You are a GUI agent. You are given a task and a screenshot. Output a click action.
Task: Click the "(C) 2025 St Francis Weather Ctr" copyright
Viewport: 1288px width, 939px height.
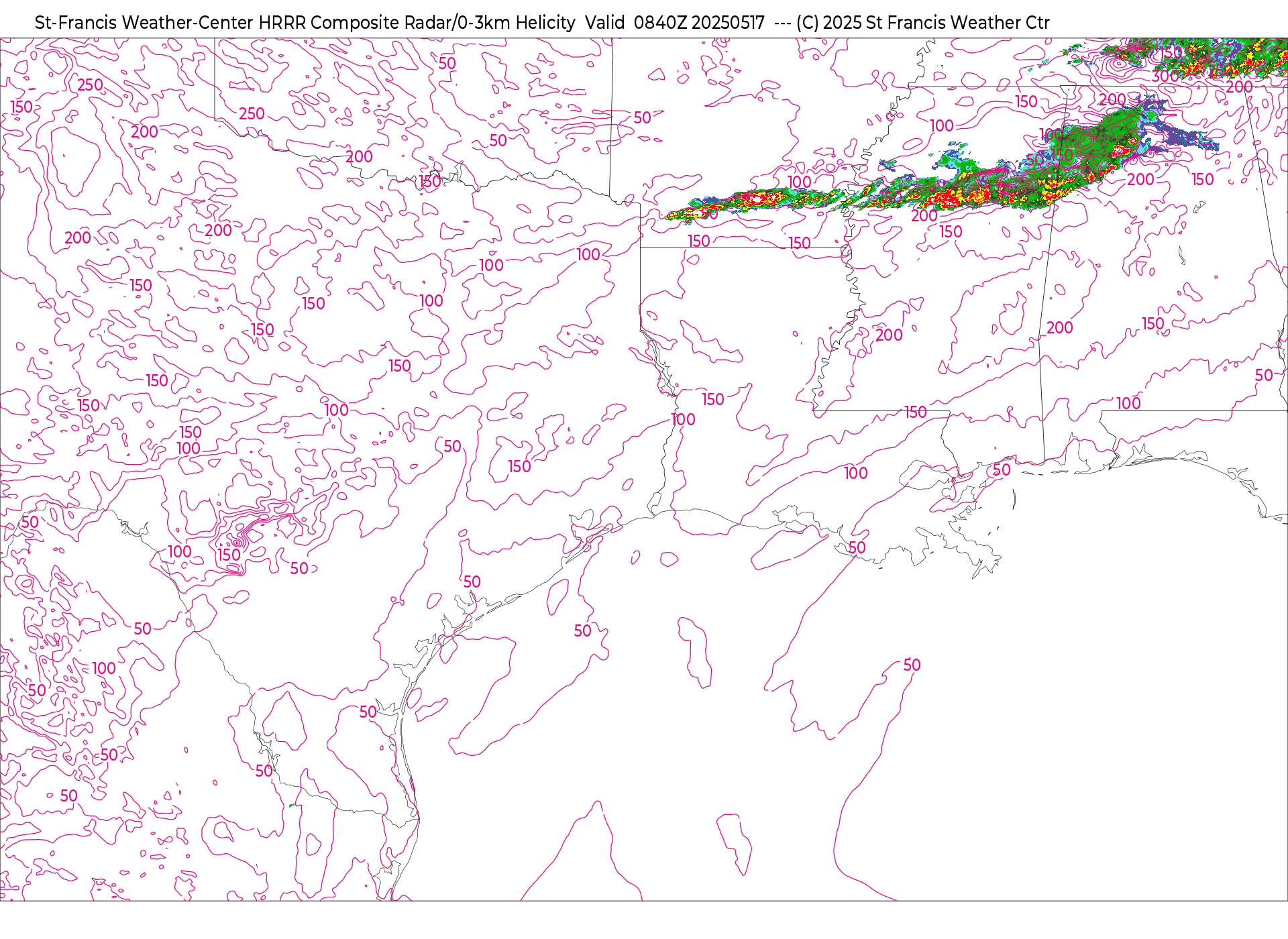(x=922, y=23)
